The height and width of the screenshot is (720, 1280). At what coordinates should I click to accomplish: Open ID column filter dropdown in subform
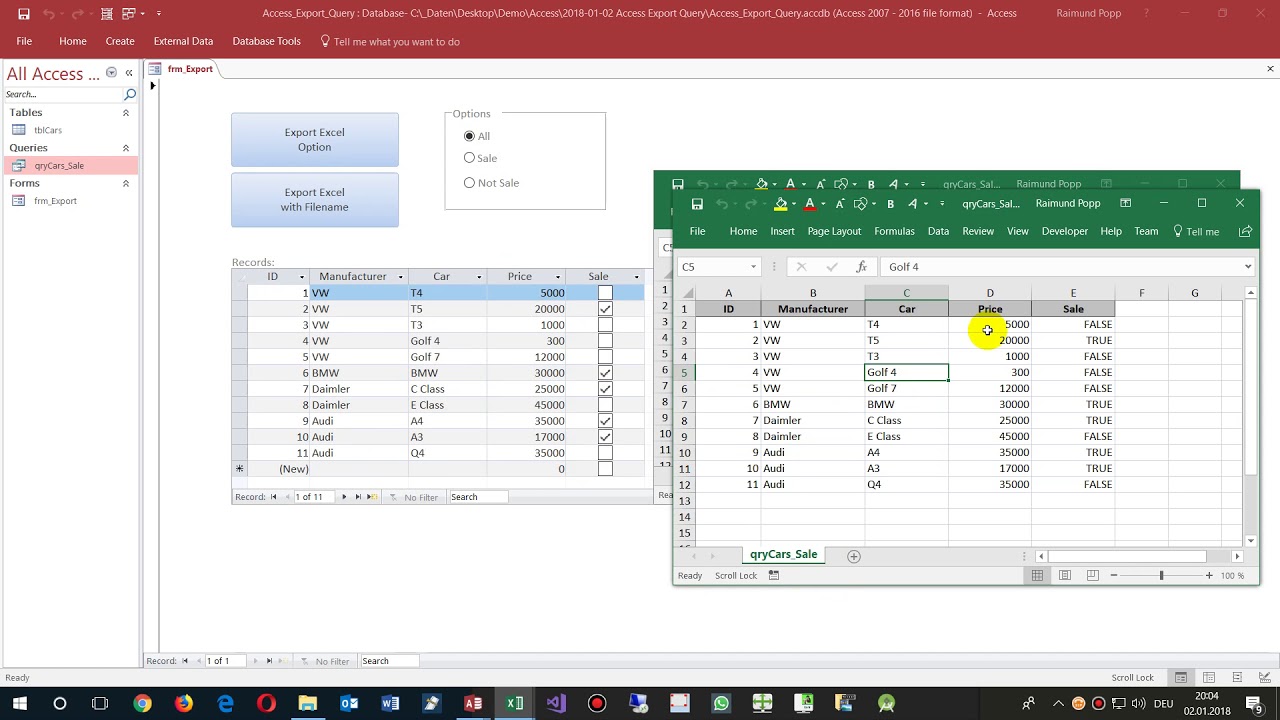[x=301, y=277]
